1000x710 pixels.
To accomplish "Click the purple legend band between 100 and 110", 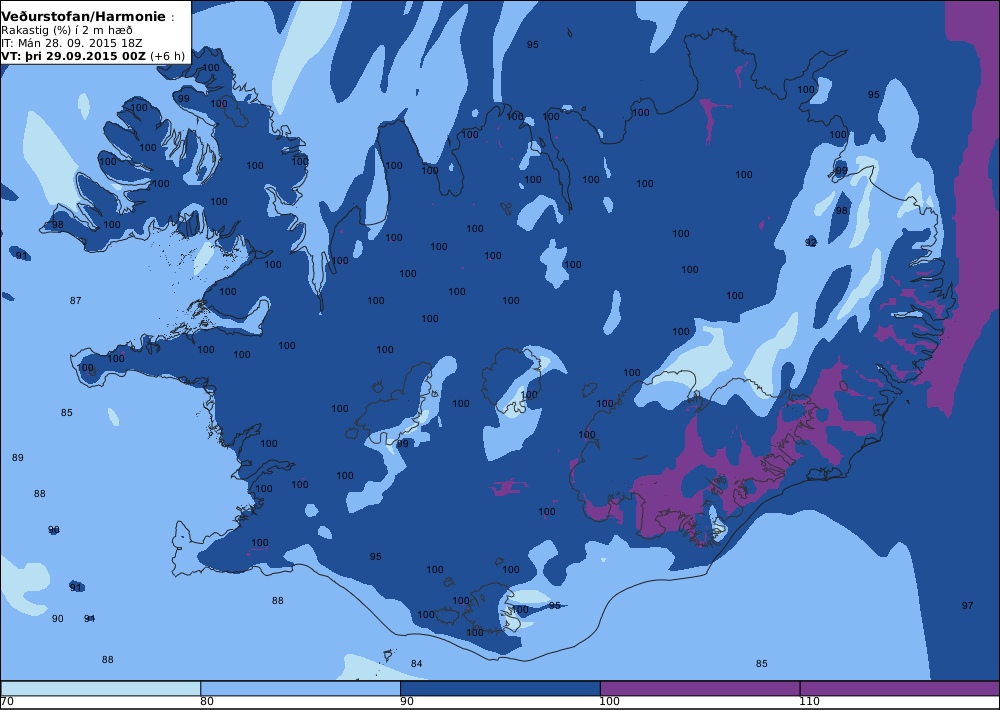I will point(700,688).
